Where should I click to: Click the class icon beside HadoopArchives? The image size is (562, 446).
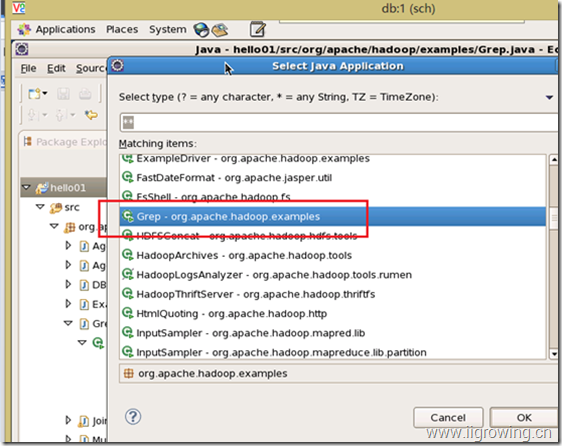[128, 255]
